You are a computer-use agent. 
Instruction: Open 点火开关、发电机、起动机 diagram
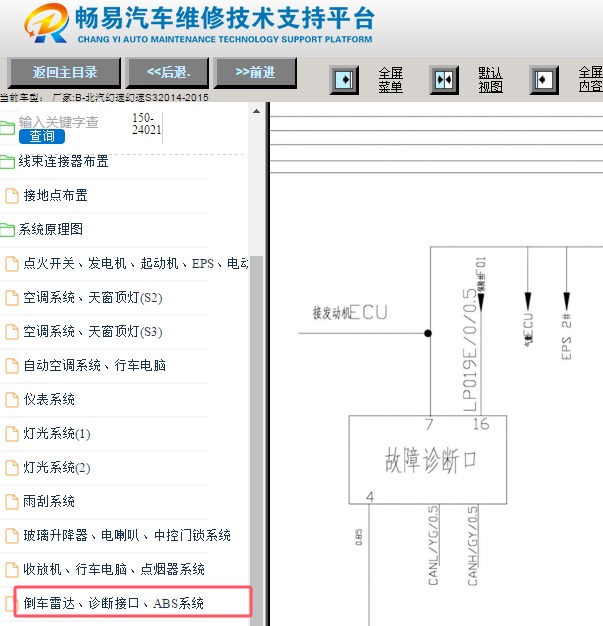(136, 263)
